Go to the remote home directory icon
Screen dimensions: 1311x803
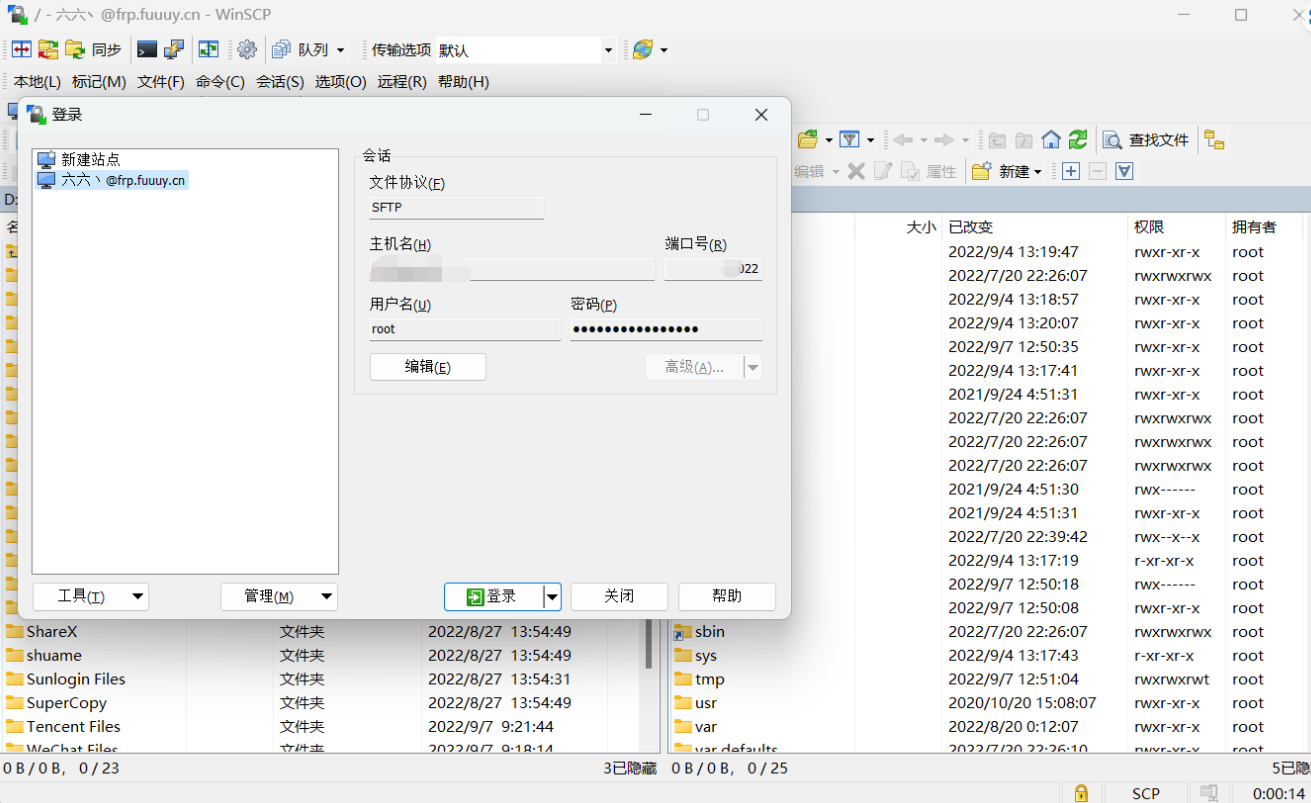click(1051, 140)
